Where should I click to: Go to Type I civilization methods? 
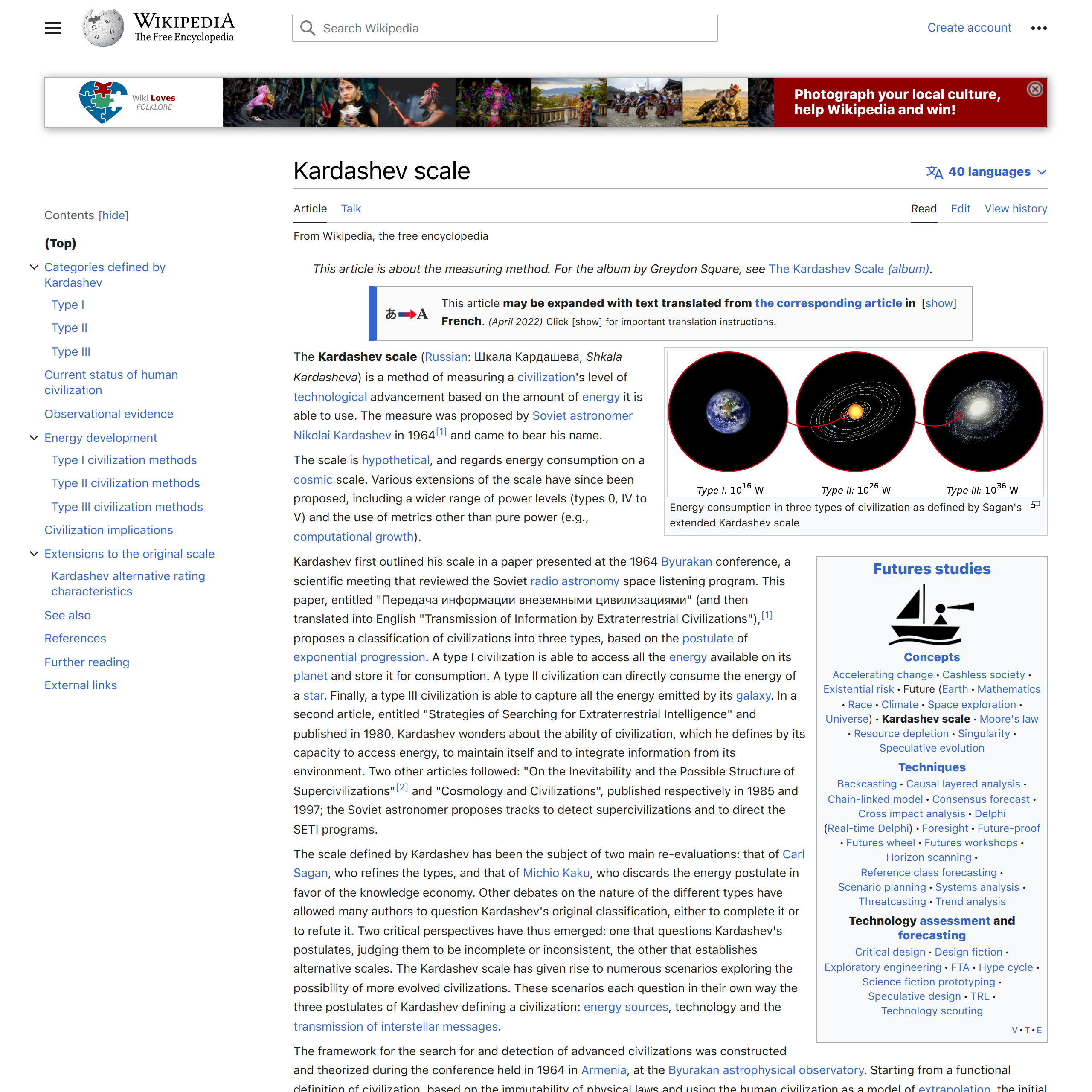pos(125,460)
